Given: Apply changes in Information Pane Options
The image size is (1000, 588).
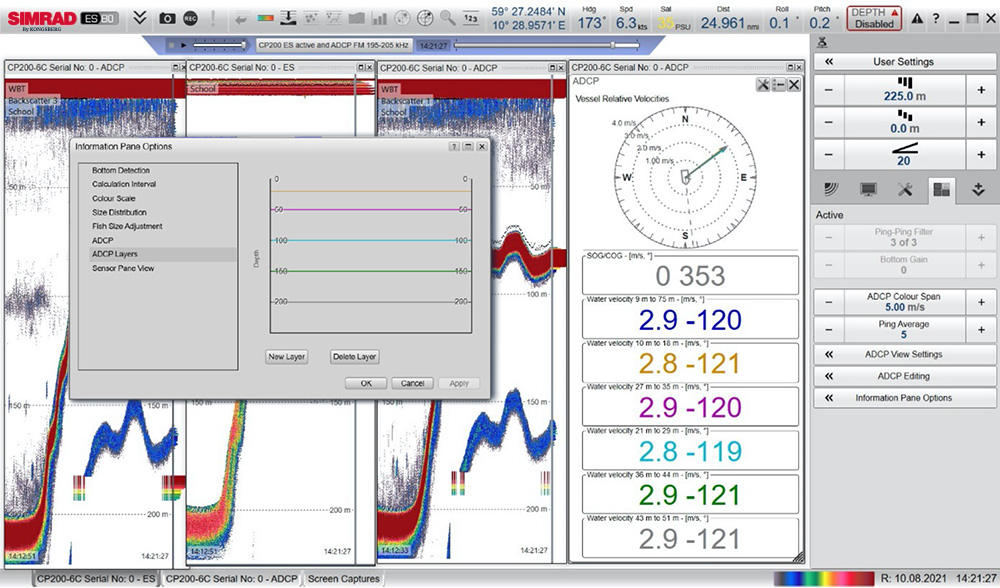Looking at the screenshot, I should [458, 382].
